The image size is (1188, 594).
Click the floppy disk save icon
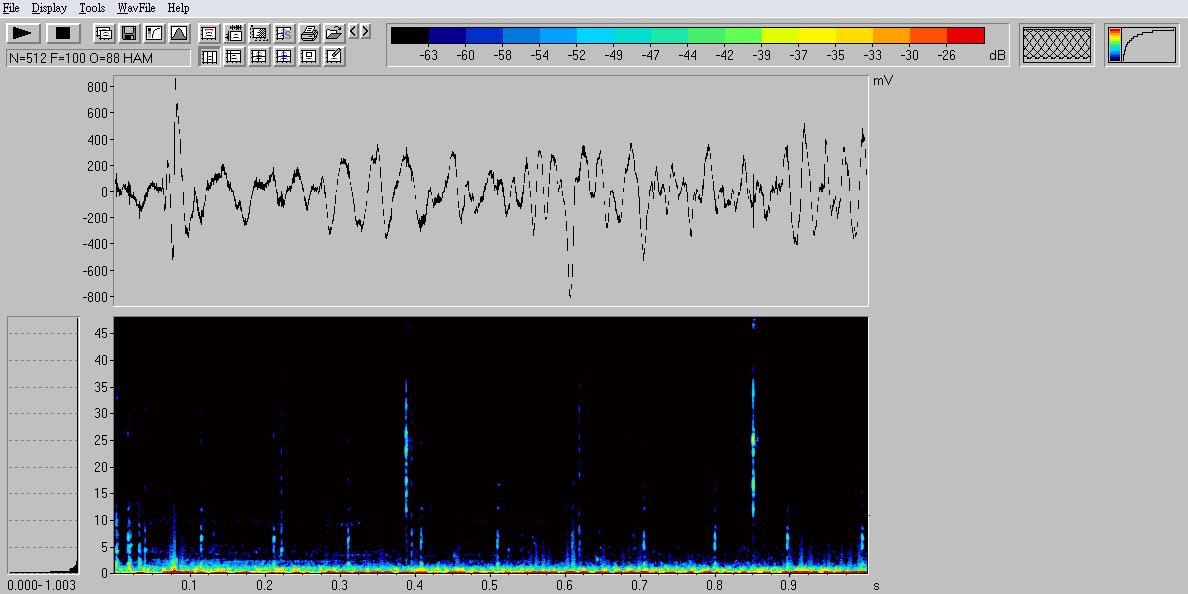pyautogui.click(x=129, y=33)
